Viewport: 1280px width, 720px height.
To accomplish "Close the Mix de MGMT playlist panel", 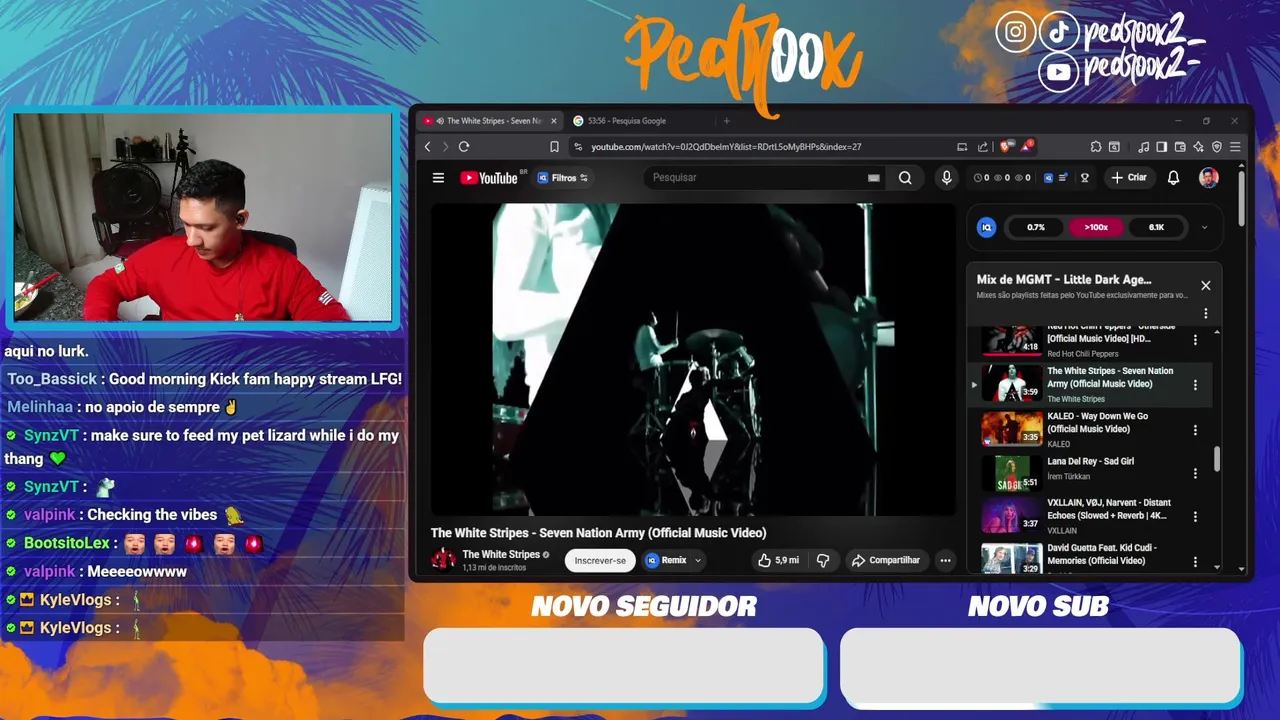I will click(1205, 285).
